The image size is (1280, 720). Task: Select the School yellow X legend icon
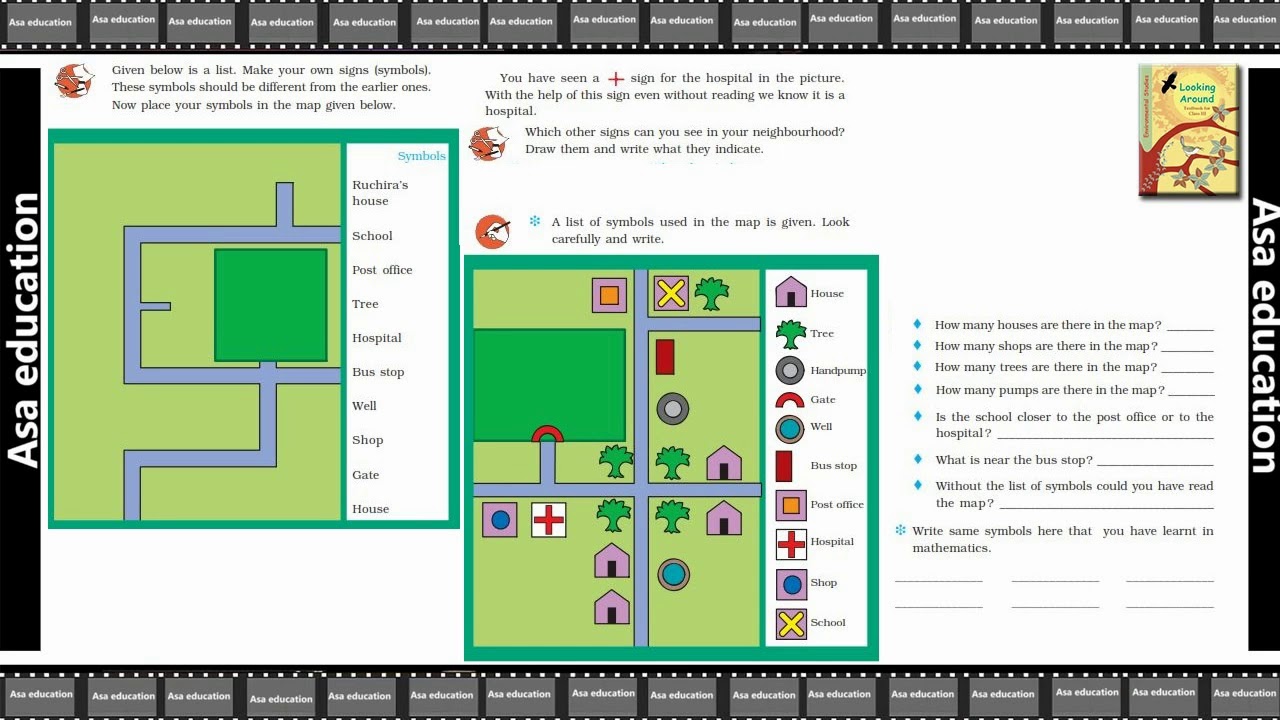pos(791,624)
